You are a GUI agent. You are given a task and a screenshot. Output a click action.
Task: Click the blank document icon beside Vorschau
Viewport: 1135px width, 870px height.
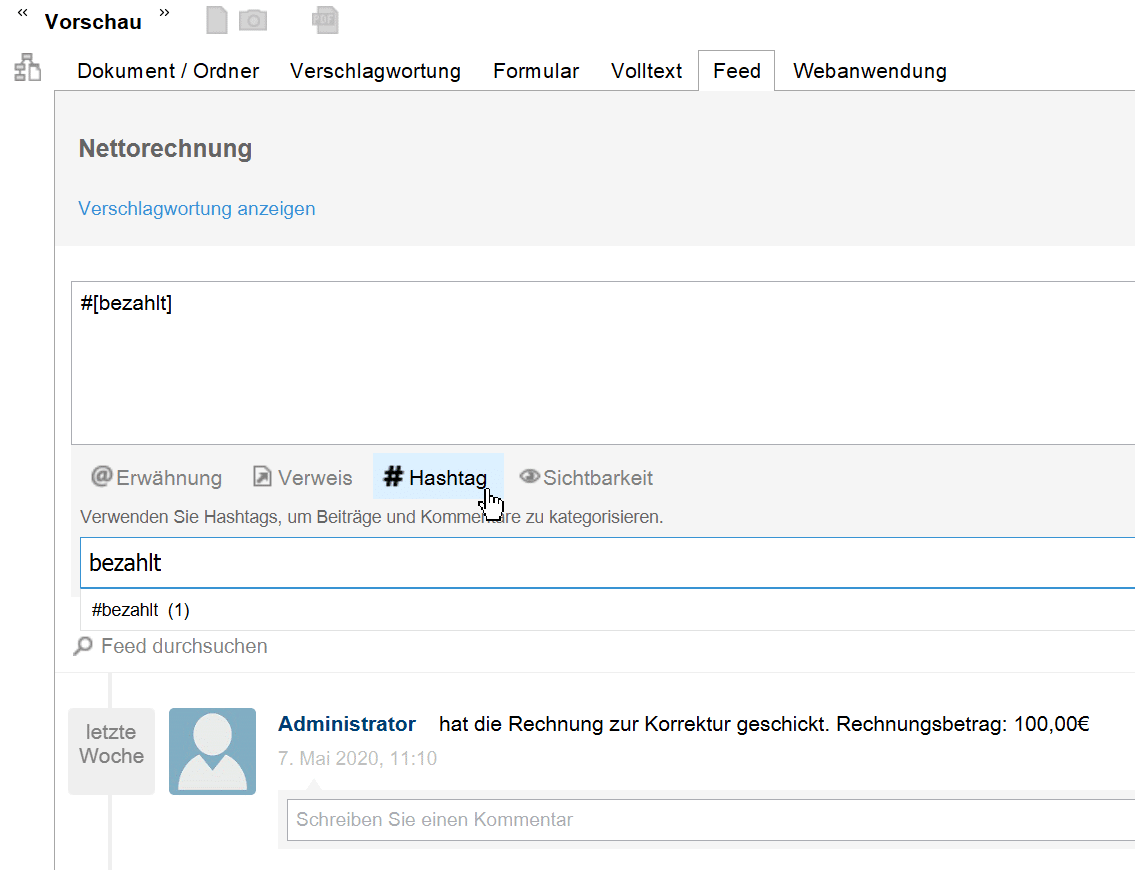[216, 19]
